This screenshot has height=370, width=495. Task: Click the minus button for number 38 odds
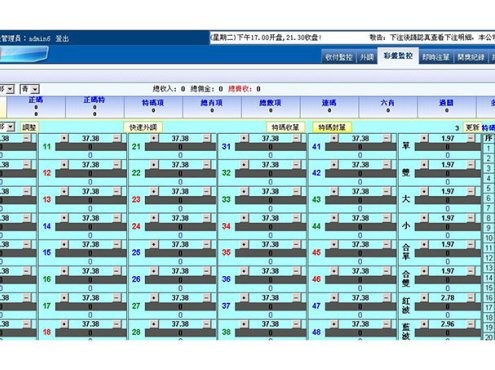click(296, 324)
